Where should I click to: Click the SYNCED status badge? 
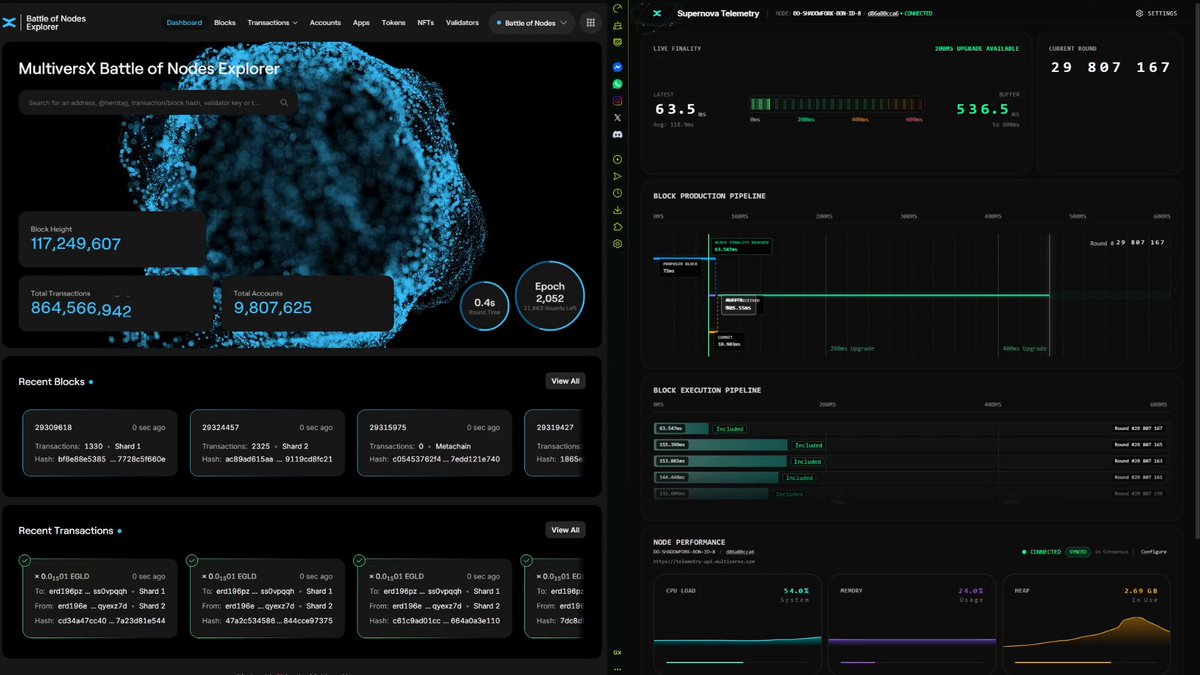[1077, 552]
